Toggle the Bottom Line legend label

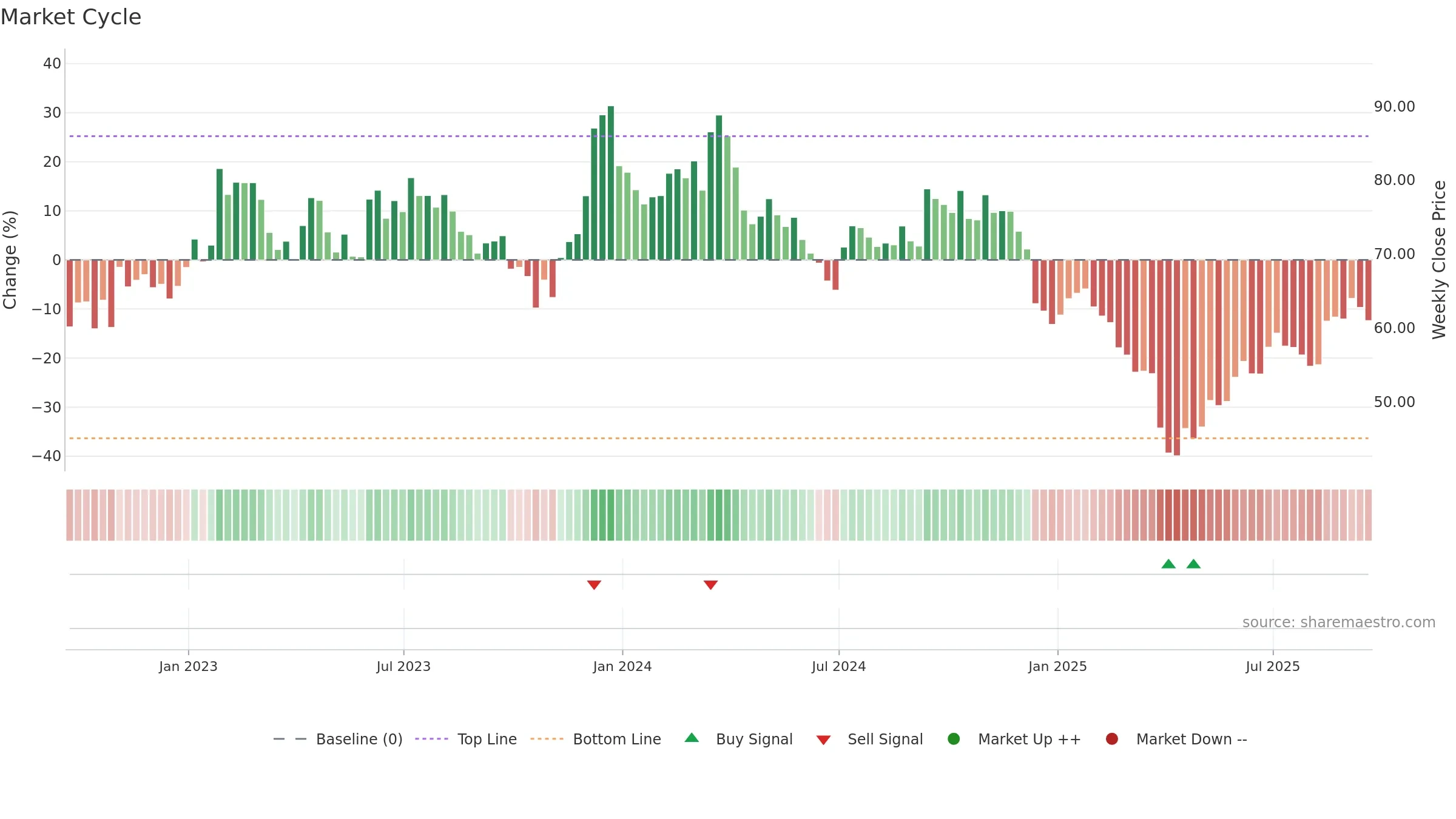(x=617, y=740)
